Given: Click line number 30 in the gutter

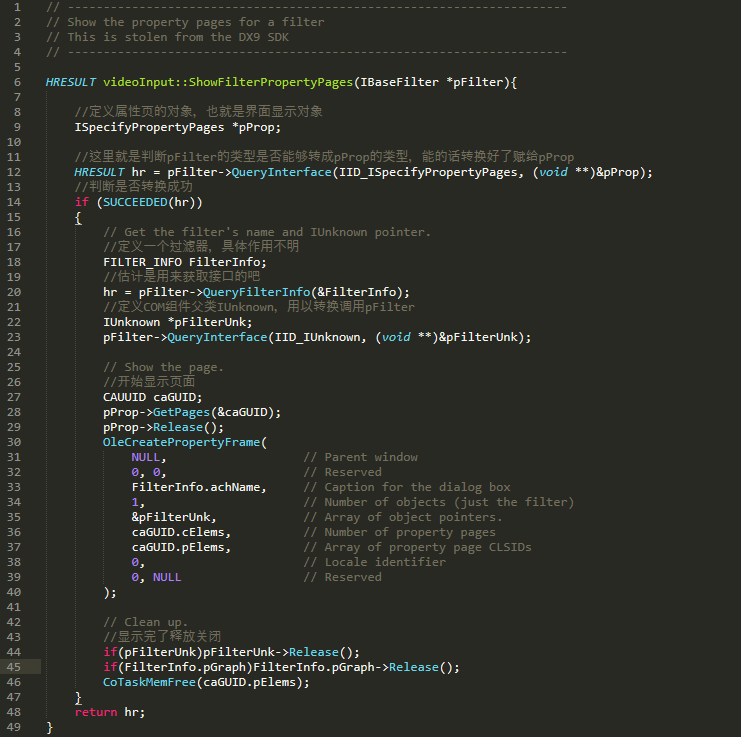Looking at the screenshot, I should 14,442.
